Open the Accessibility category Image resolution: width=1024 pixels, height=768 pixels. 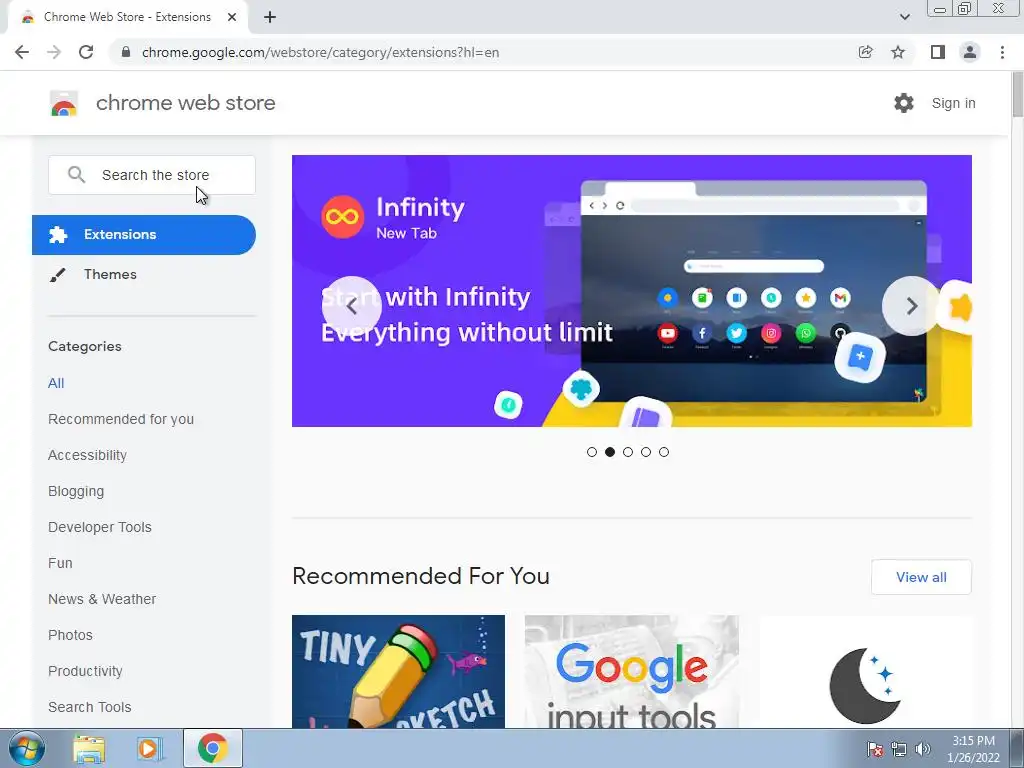88,455
